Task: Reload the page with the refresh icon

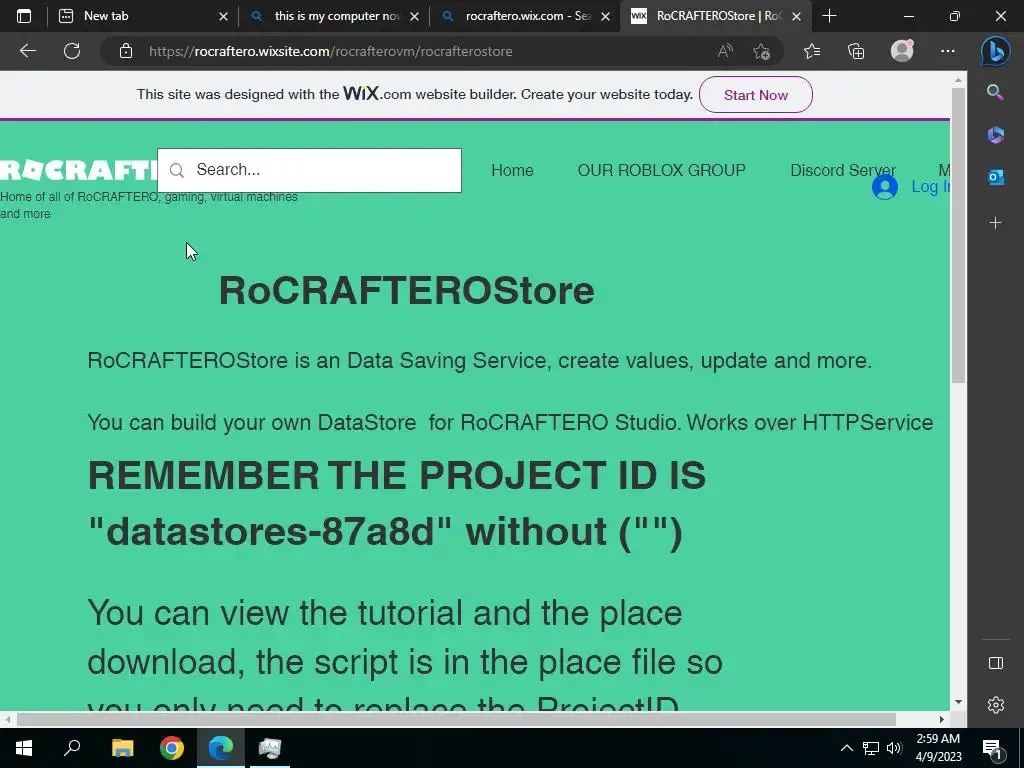Action: click(72, 51)
